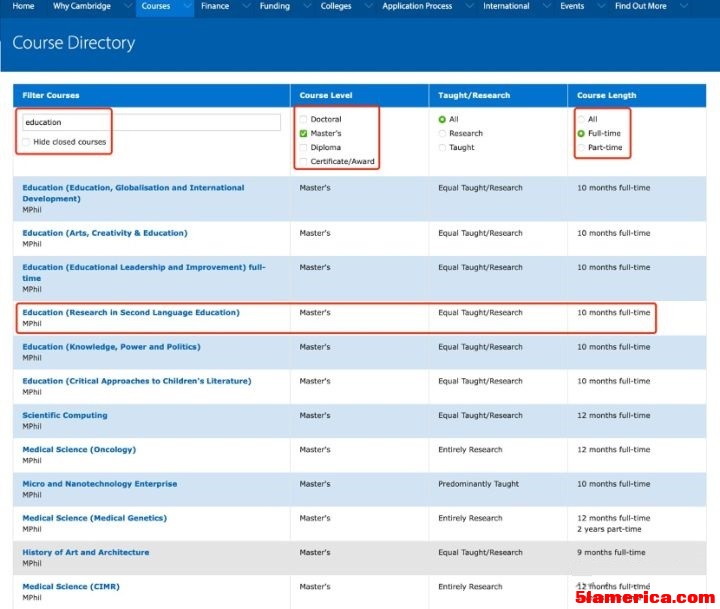The height and width of the screenshot is (609, 720).
Task: Click "9 months full-time" length cell
Action: 611,553
